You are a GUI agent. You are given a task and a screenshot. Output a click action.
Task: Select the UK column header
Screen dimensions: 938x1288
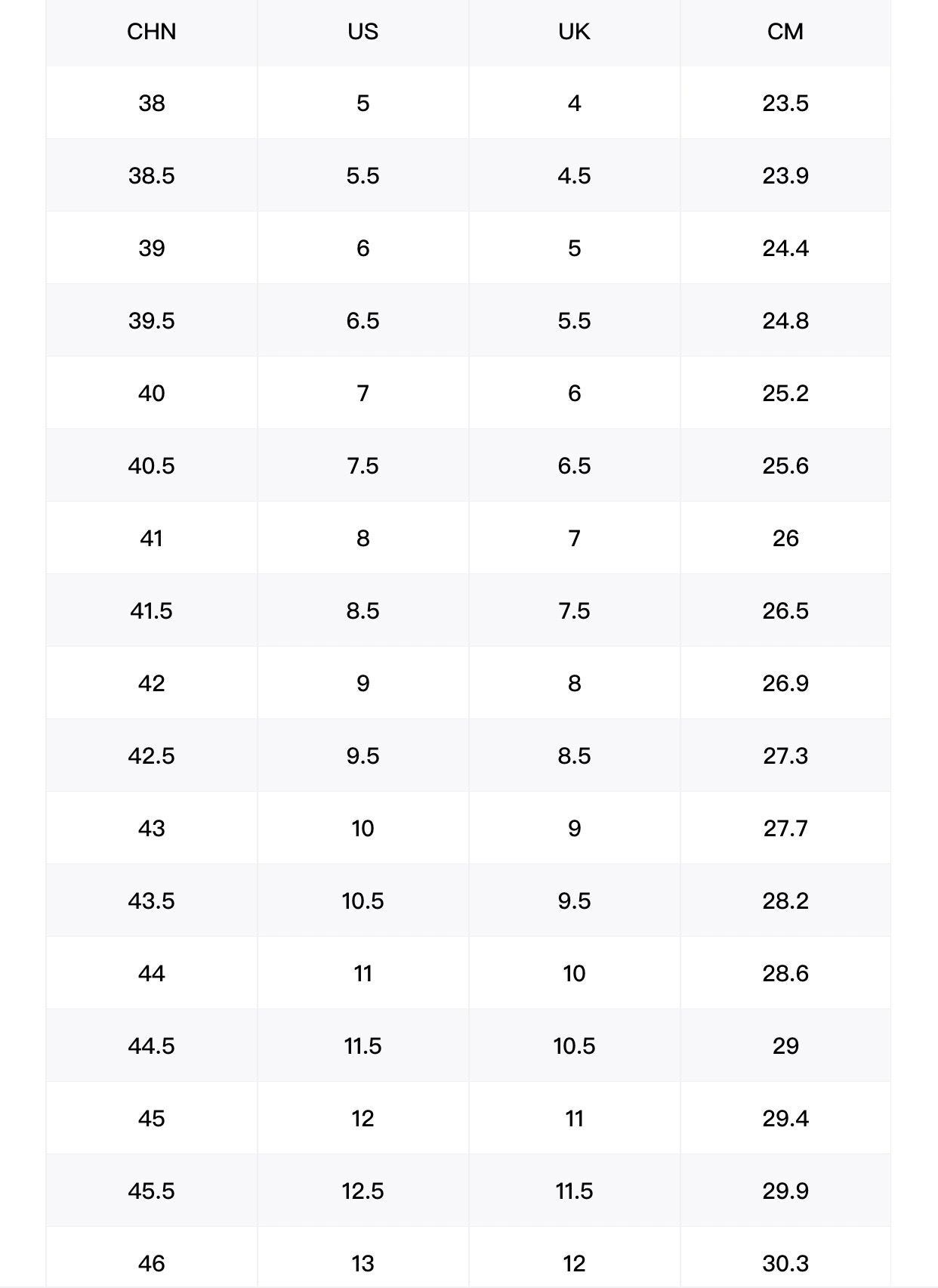pyautogui.click(x=574, y=32)
